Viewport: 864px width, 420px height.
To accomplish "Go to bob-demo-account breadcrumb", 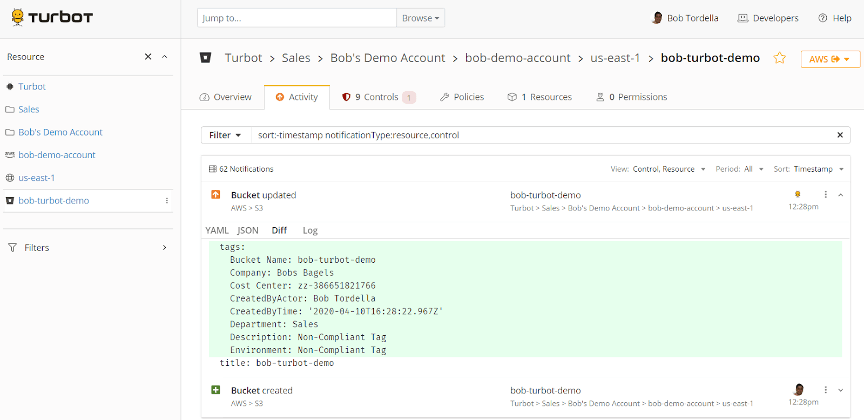I will [518, 58].
